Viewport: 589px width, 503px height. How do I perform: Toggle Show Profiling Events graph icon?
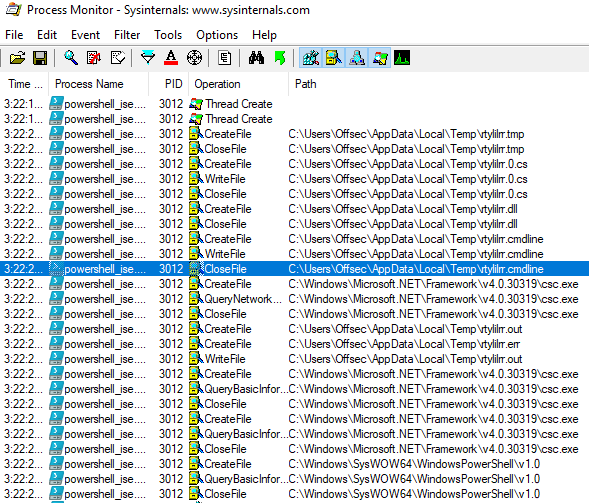pyautogui.click(x=402, y=58)
